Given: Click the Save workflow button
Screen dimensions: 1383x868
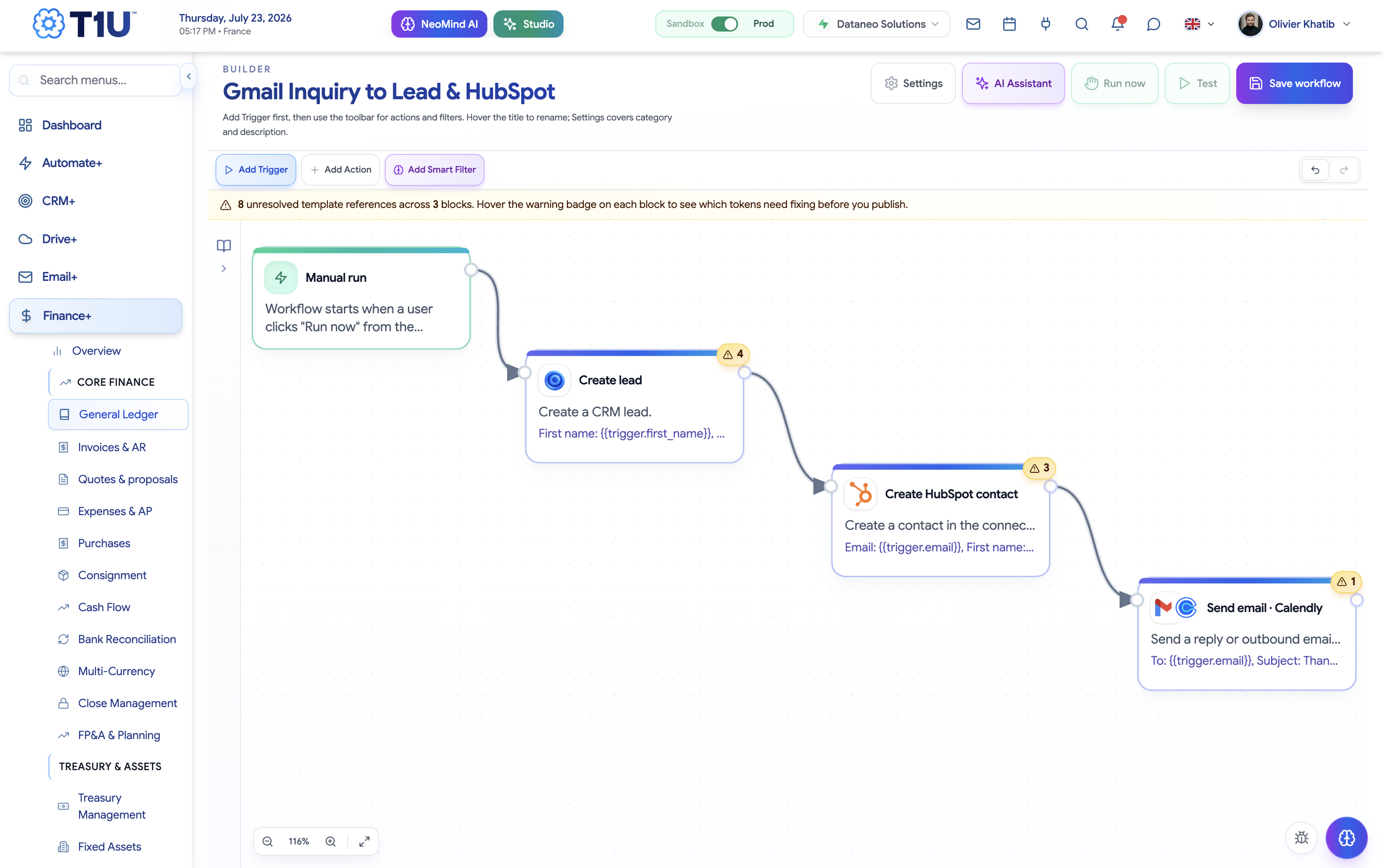Looking at the screenshot, I should coord(1294,83).
